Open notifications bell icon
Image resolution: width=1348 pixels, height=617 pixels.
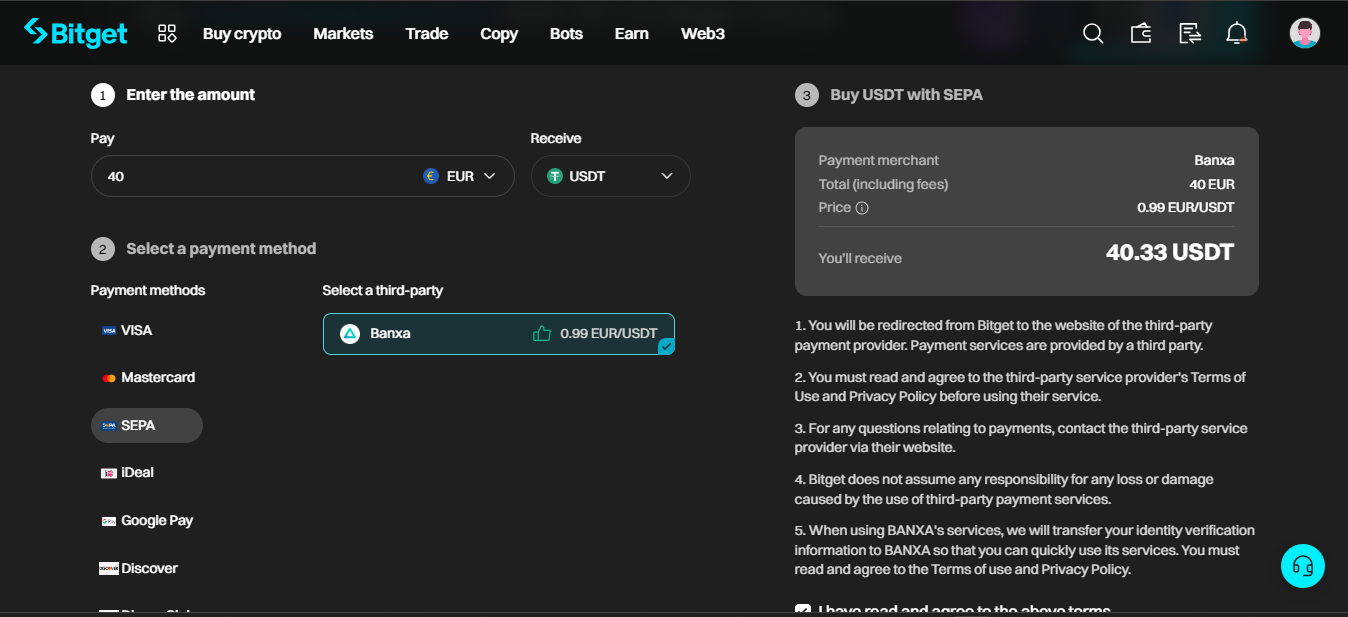(x=1237, y=34)
